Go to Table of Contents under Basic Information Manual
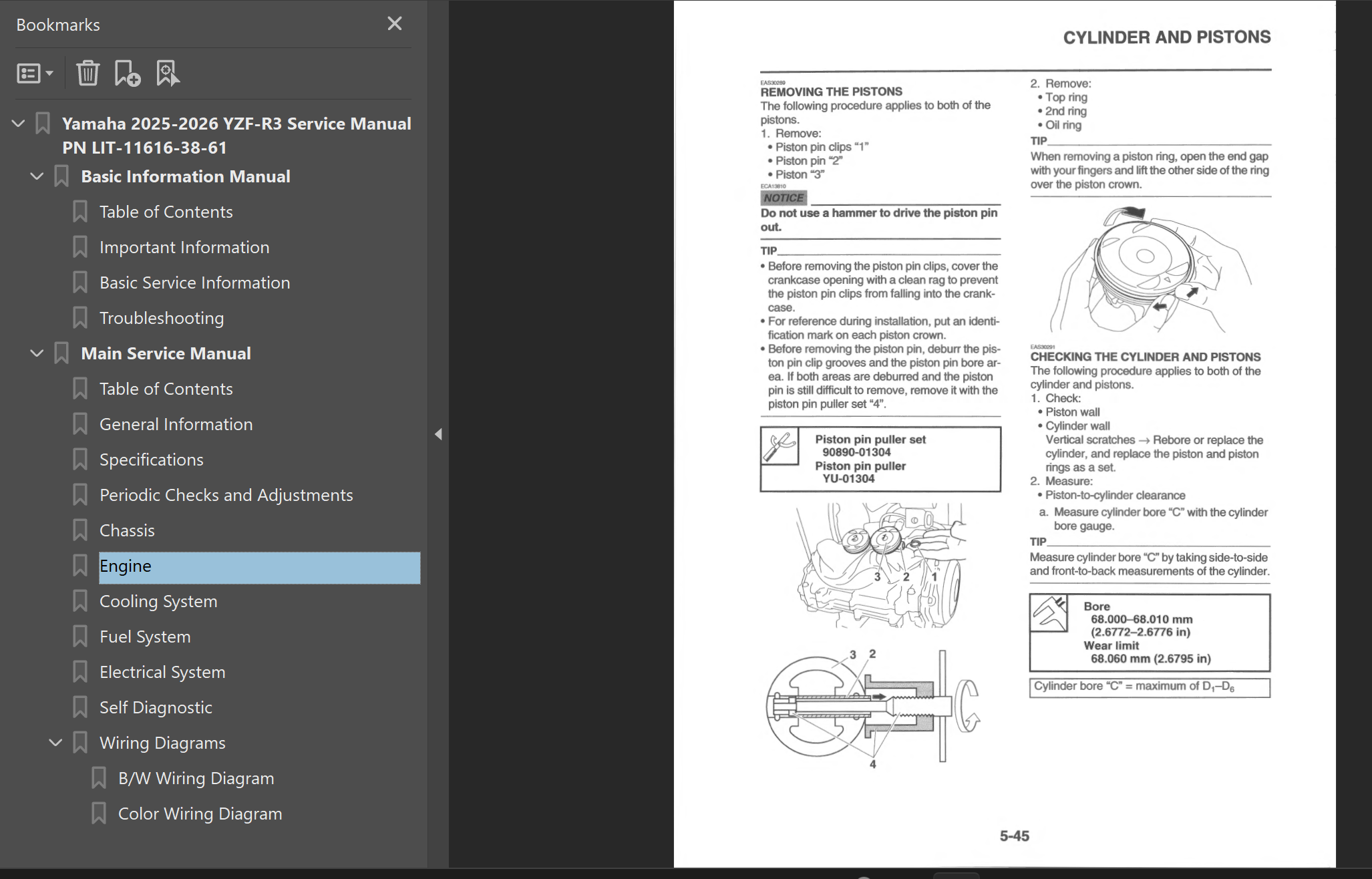The image size is (1372, 879). (166, 212)
